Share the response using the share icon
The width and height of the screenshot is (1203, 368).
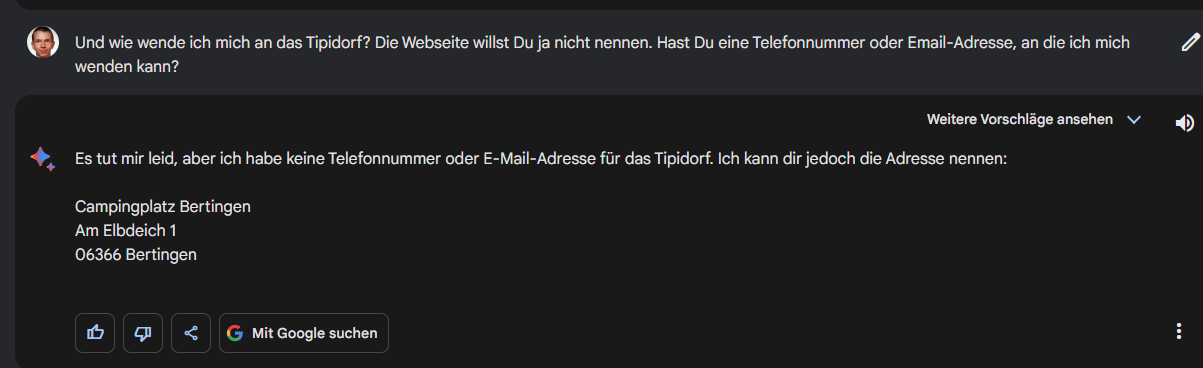(191, 333)
